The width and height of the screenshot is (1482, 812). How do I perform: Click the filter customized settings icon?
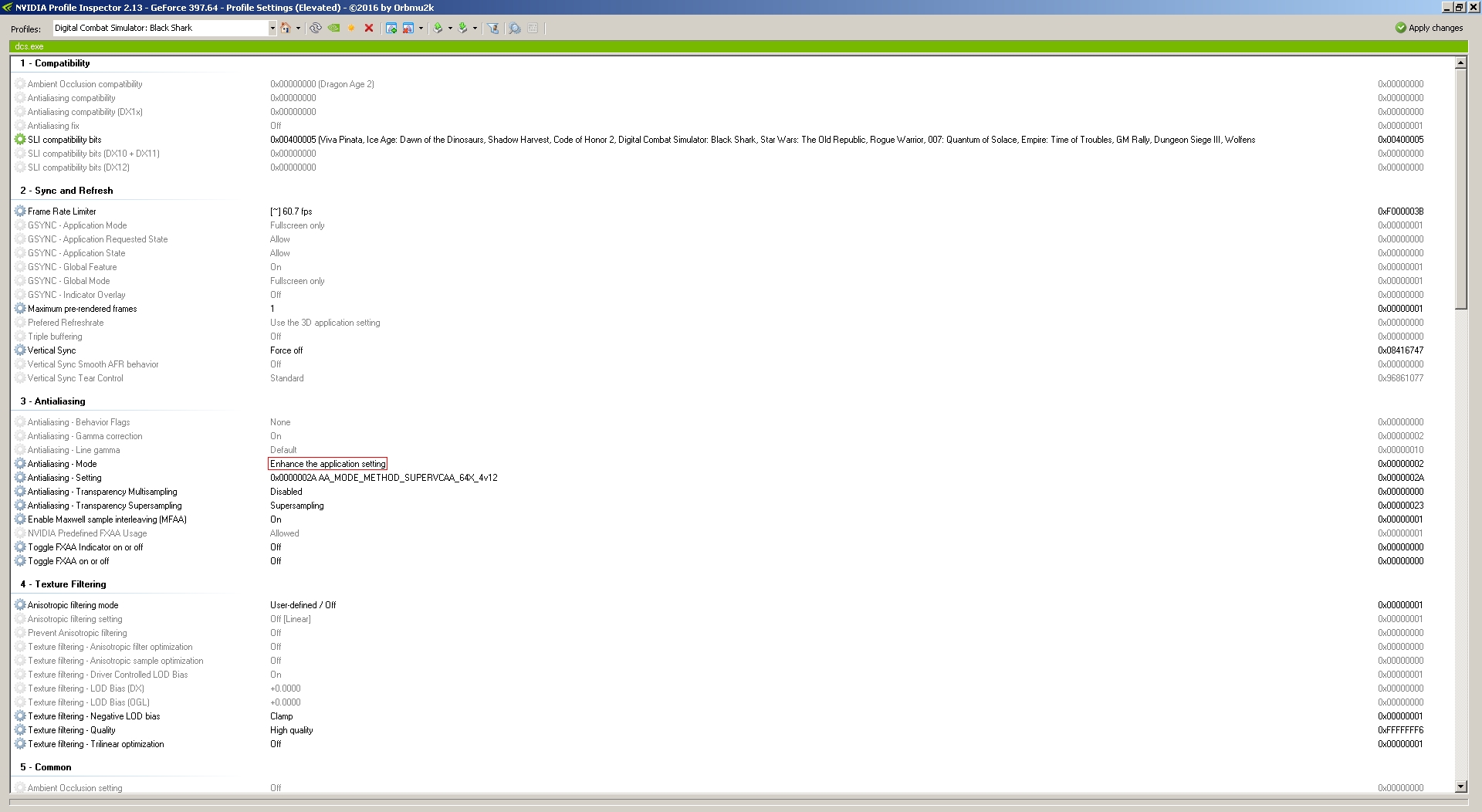[492, 28]
